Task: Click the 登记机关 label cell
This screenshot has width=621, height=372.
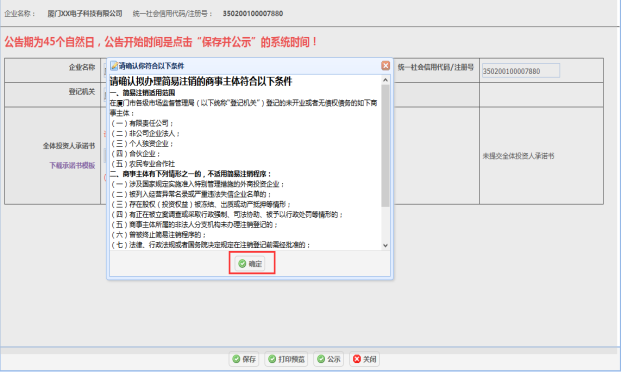Action: pyautogui.click(x=52, y=95)
